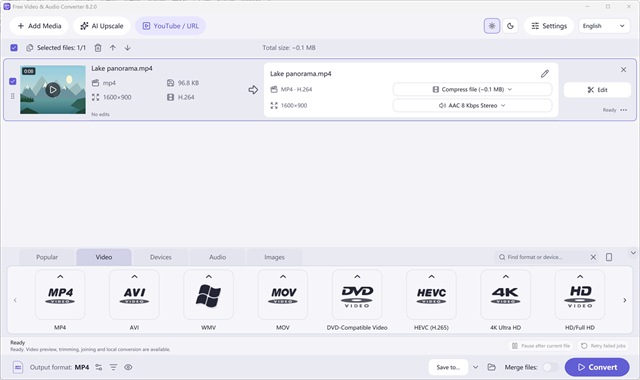Rename output file with pencil icon
This screenshot has width=640, height=380.
click(544, 73)
